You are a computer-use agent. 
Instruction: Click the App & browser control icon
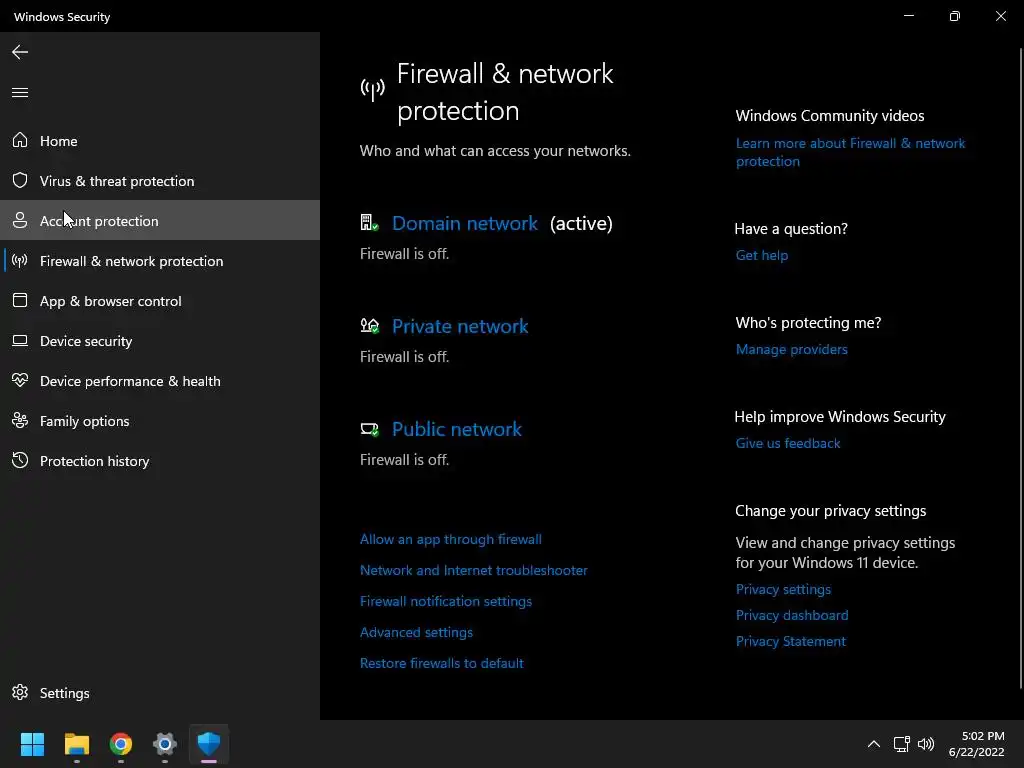20,301
